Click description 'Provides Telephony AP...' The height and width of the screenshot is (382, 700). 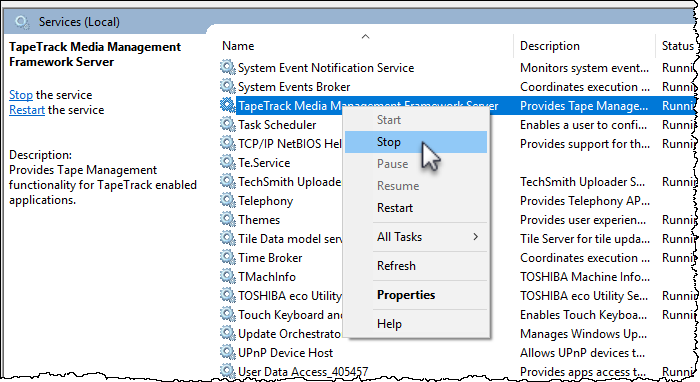585,201
